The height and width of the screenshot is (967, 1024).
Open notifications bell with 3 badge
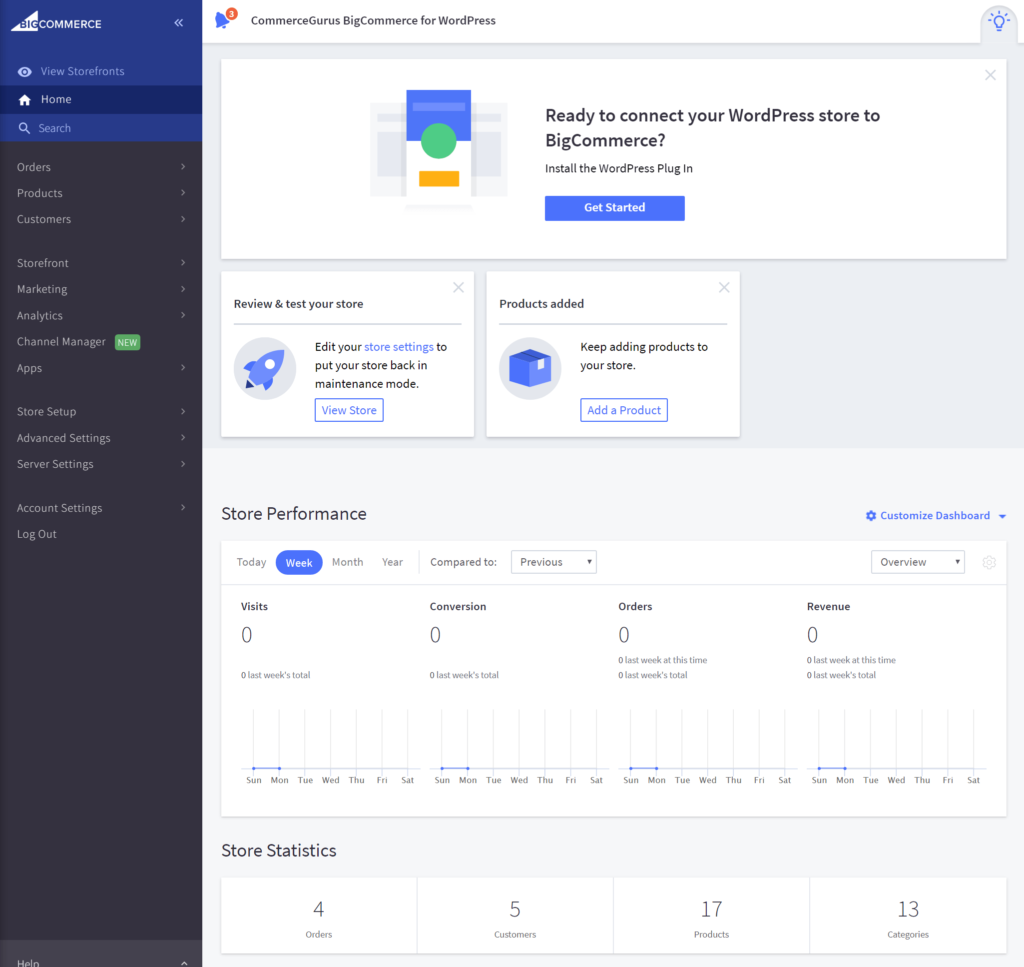(224, 19)
